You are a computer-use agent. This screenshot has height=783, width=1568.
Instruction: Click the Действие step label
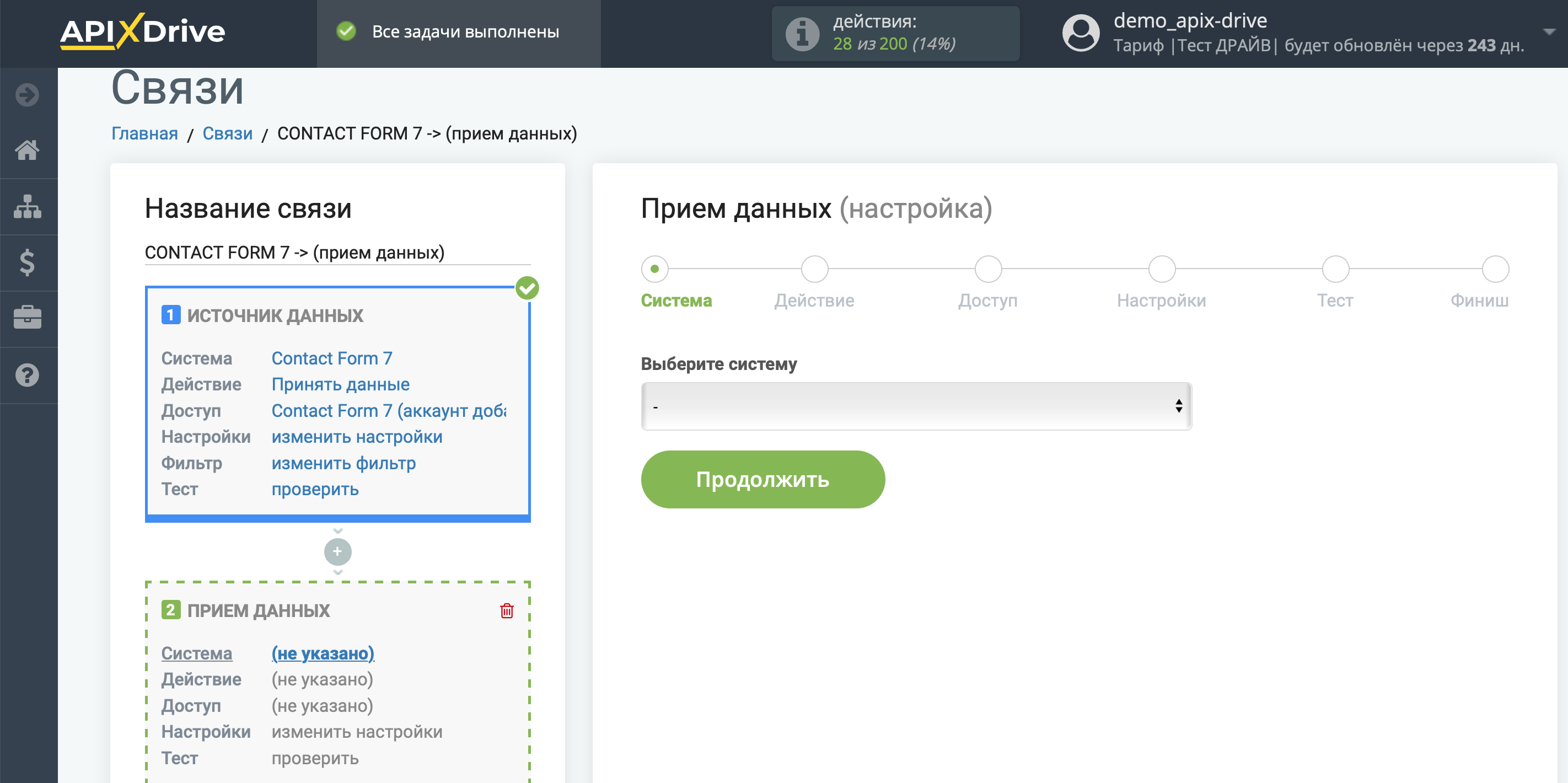tap(814, 300)
